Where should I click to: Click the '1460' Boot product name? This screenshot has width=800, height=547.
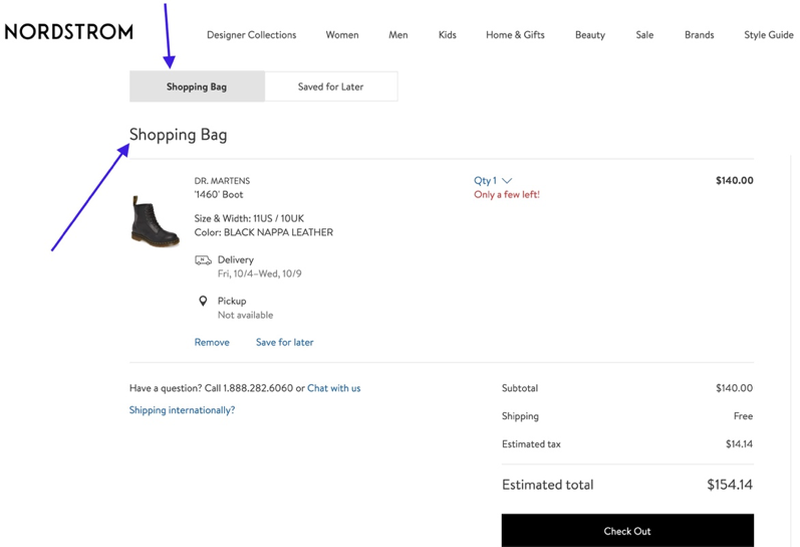coord(218,194)
